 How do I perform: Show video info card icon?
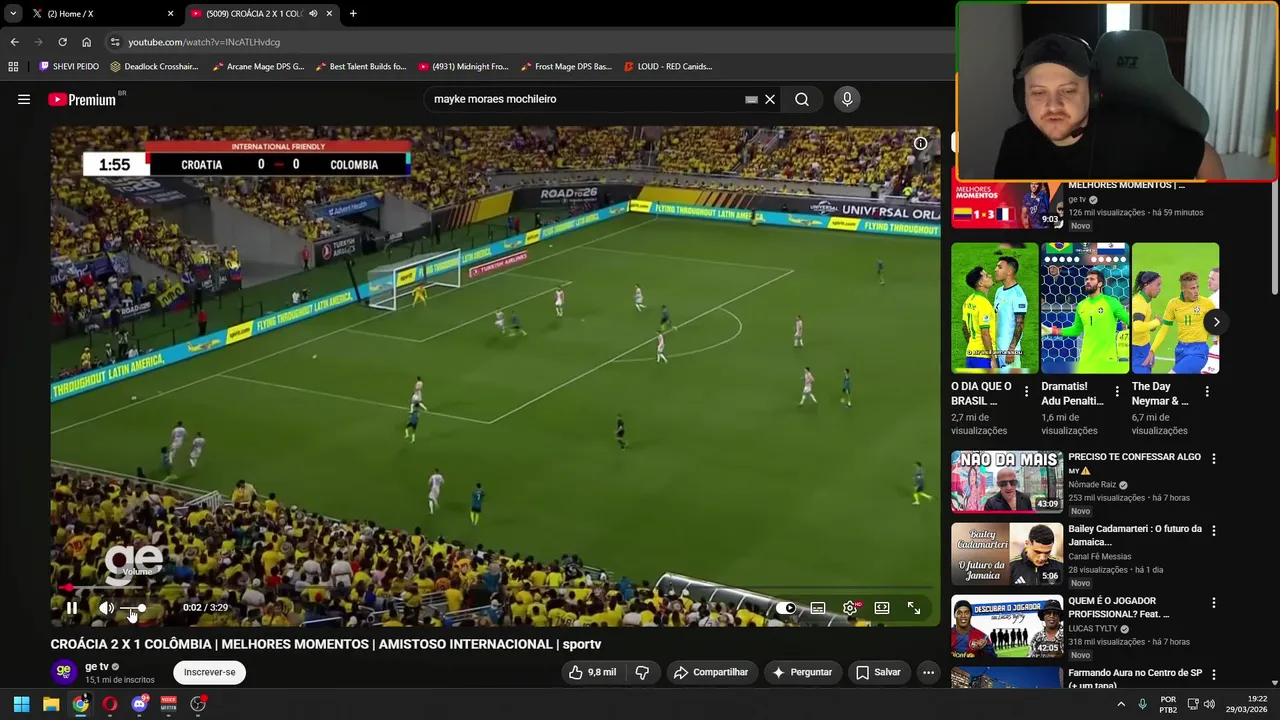point(920,143)
